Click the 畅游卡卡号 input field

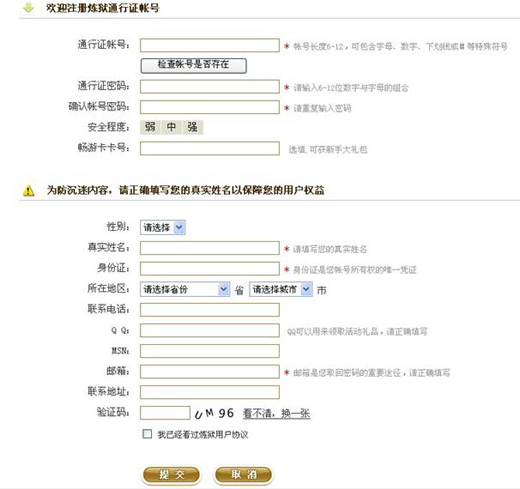point(210,148)
